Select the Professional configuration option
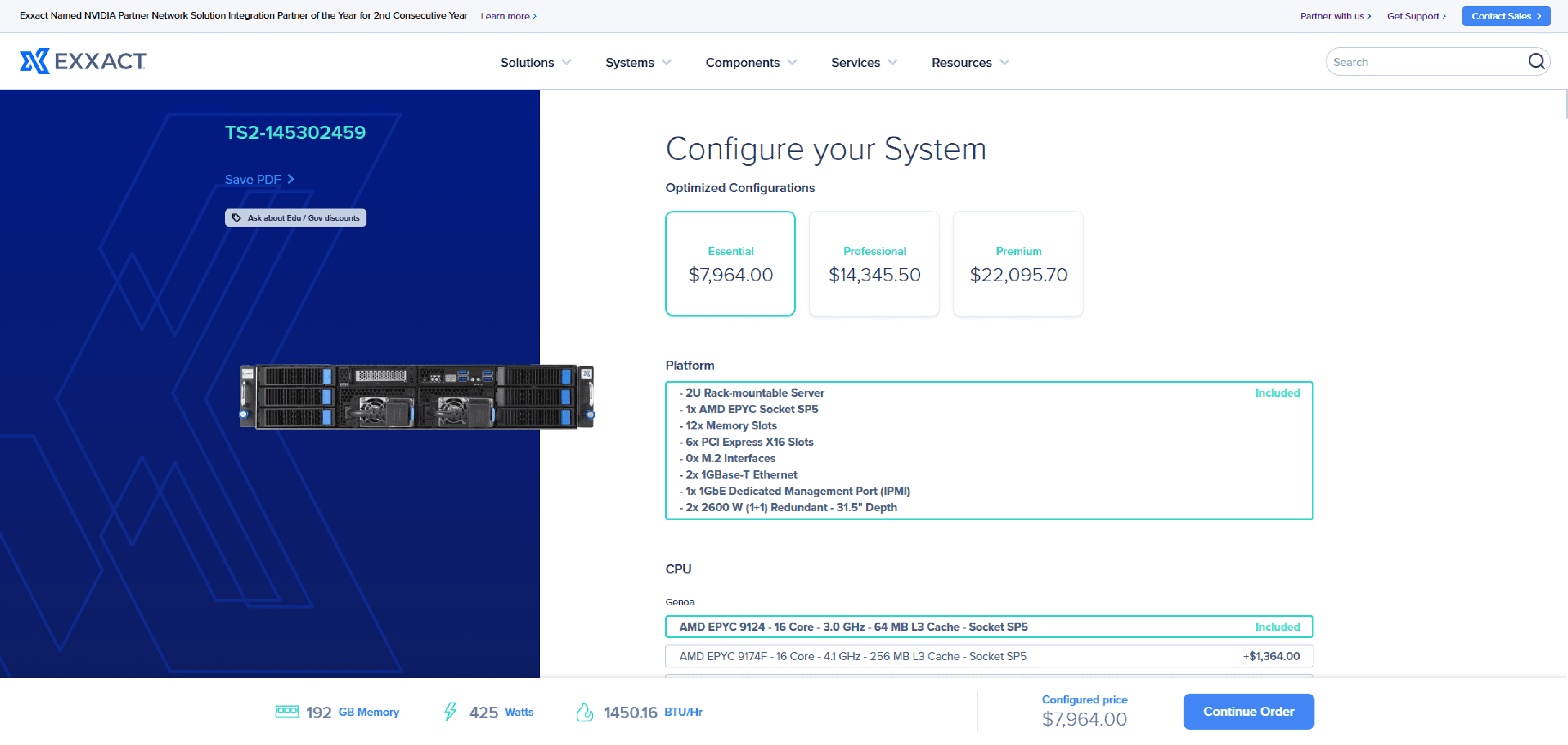1568x745 pixels. tap(874, 264)
